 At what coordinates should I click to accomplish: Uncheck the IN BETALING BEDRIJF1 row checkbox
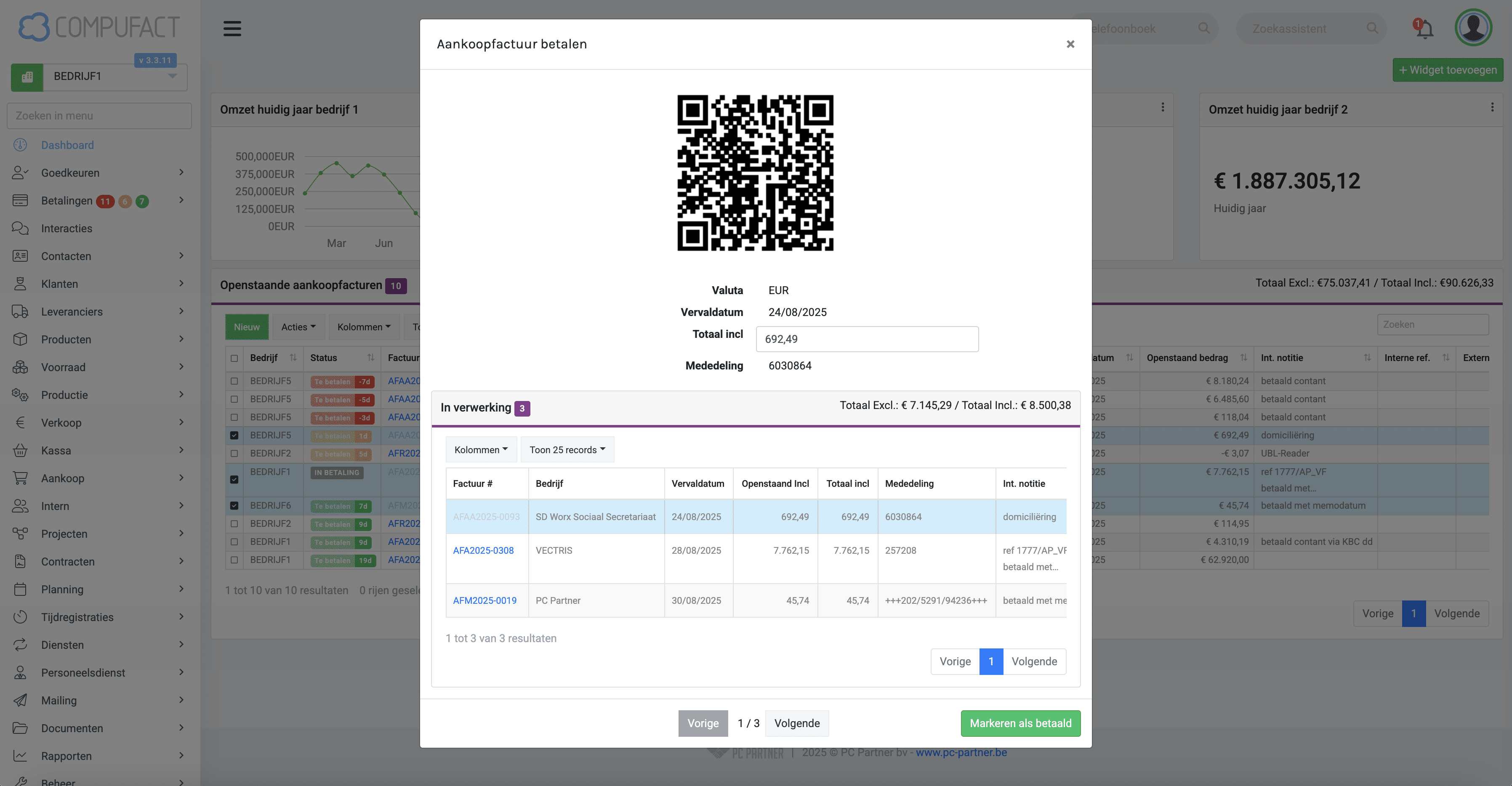(x=234, y=479)
